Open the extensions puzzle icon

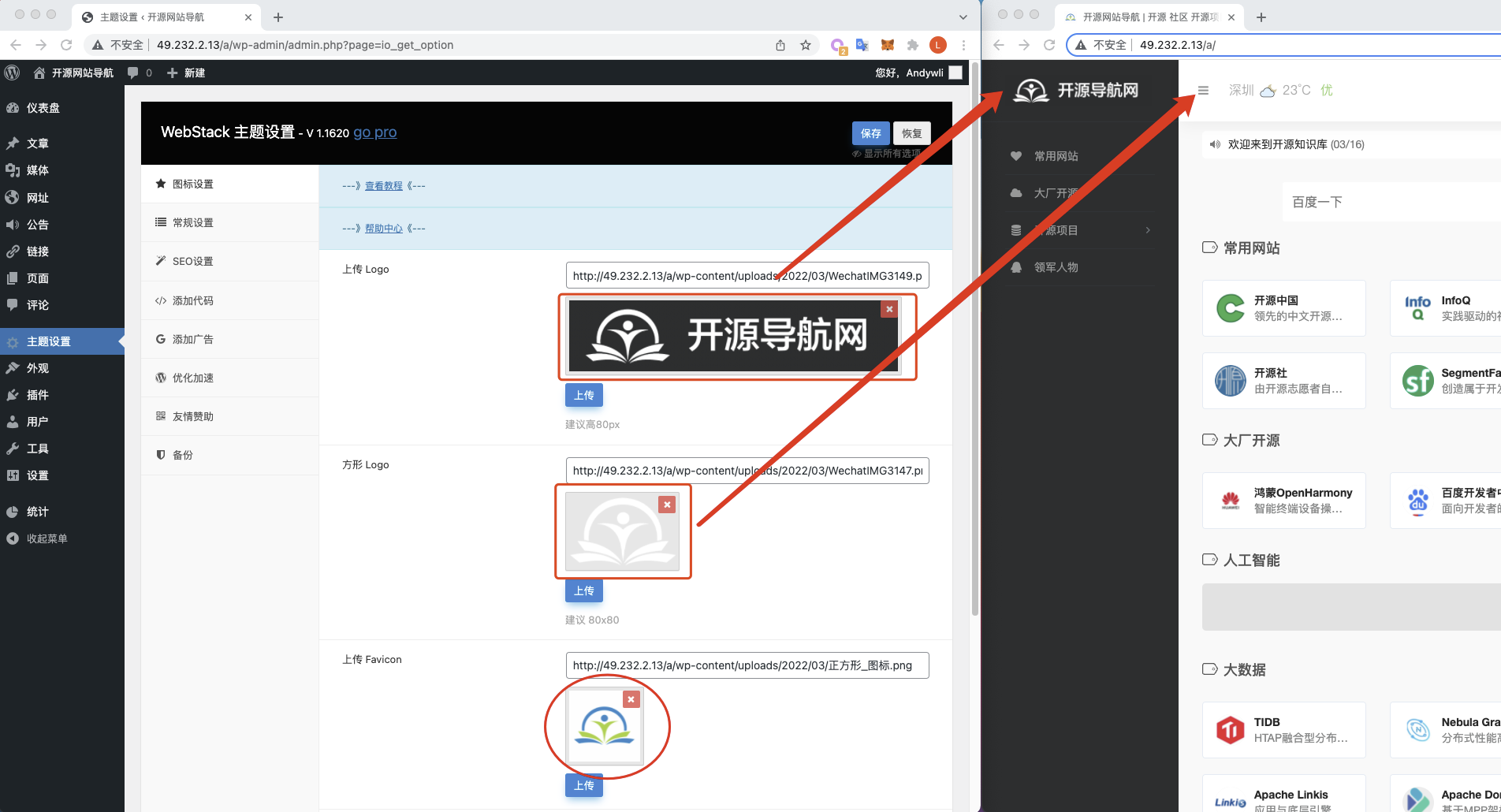pos(913,45)
